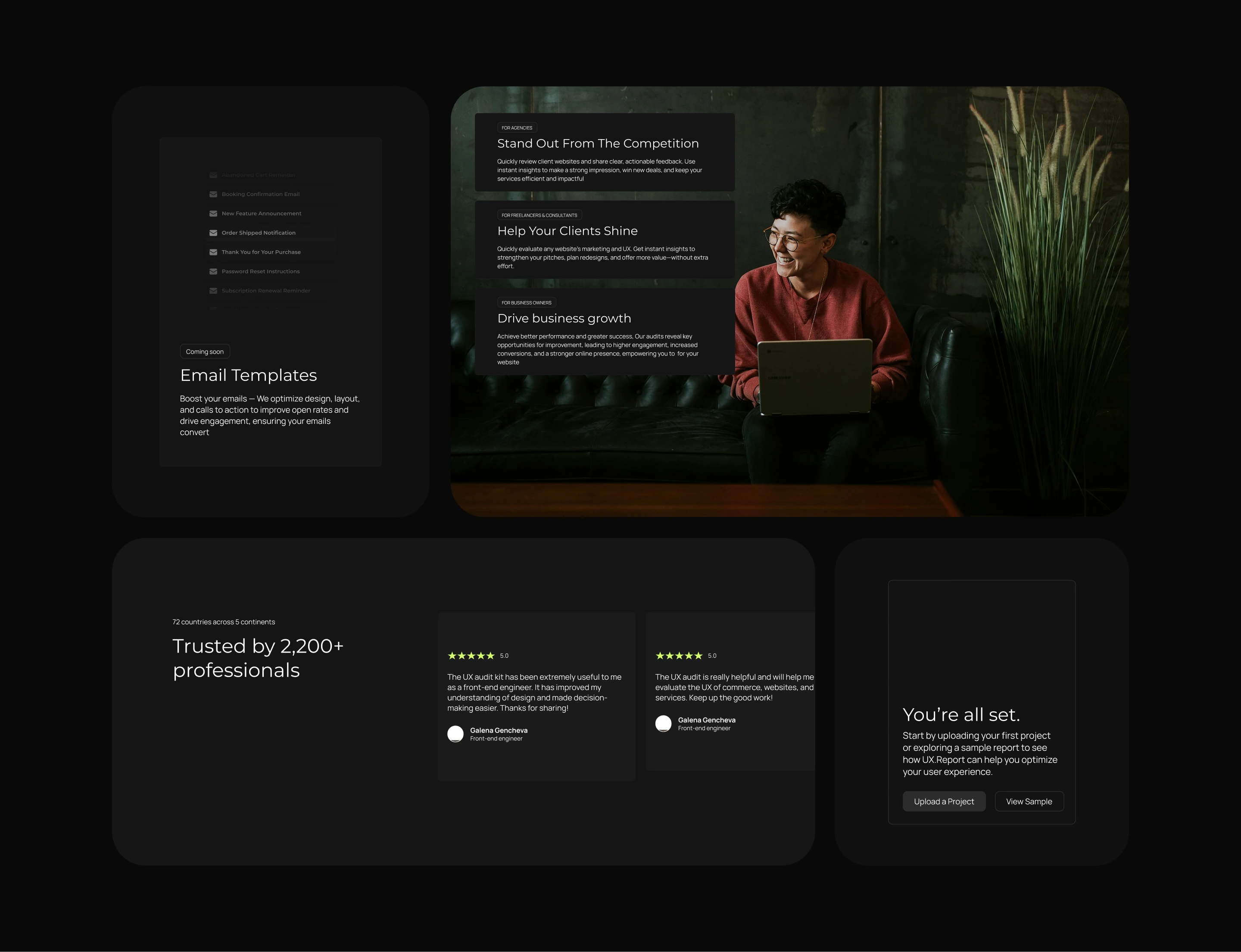Click the Coming soon badge
This screenshot has width=1241, height=952.
[x=205, y=352]
